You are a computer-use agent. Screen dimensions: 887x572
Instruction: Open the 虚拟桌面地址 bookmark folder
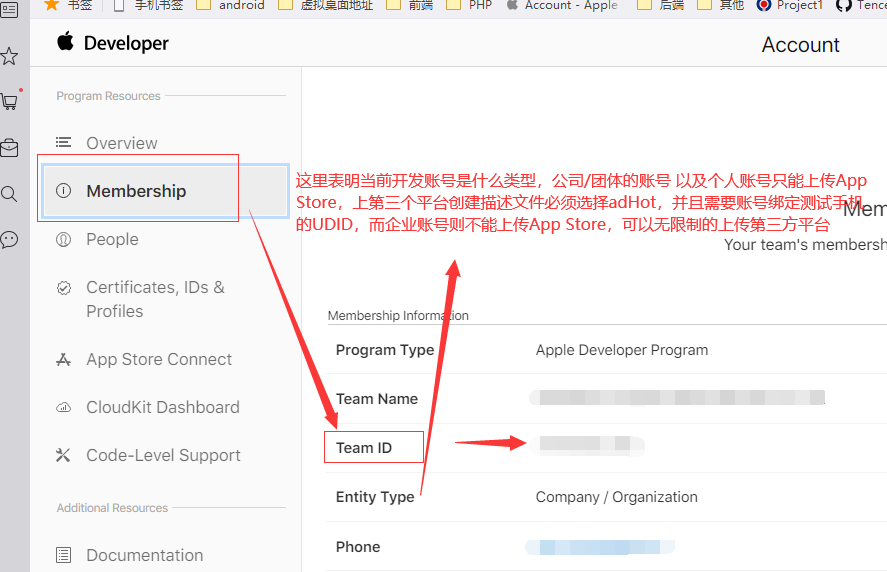[x=326, y=5]
